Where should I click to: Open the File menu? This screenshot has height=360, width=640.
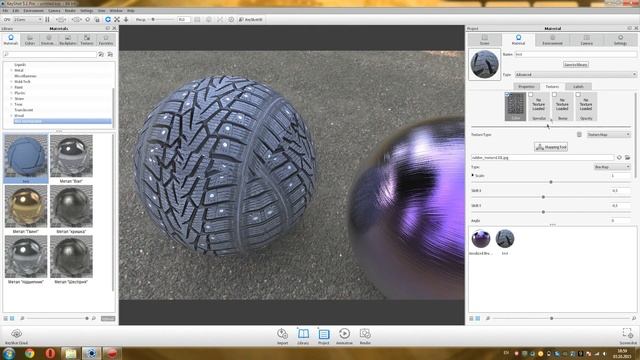tap(5, 11)
